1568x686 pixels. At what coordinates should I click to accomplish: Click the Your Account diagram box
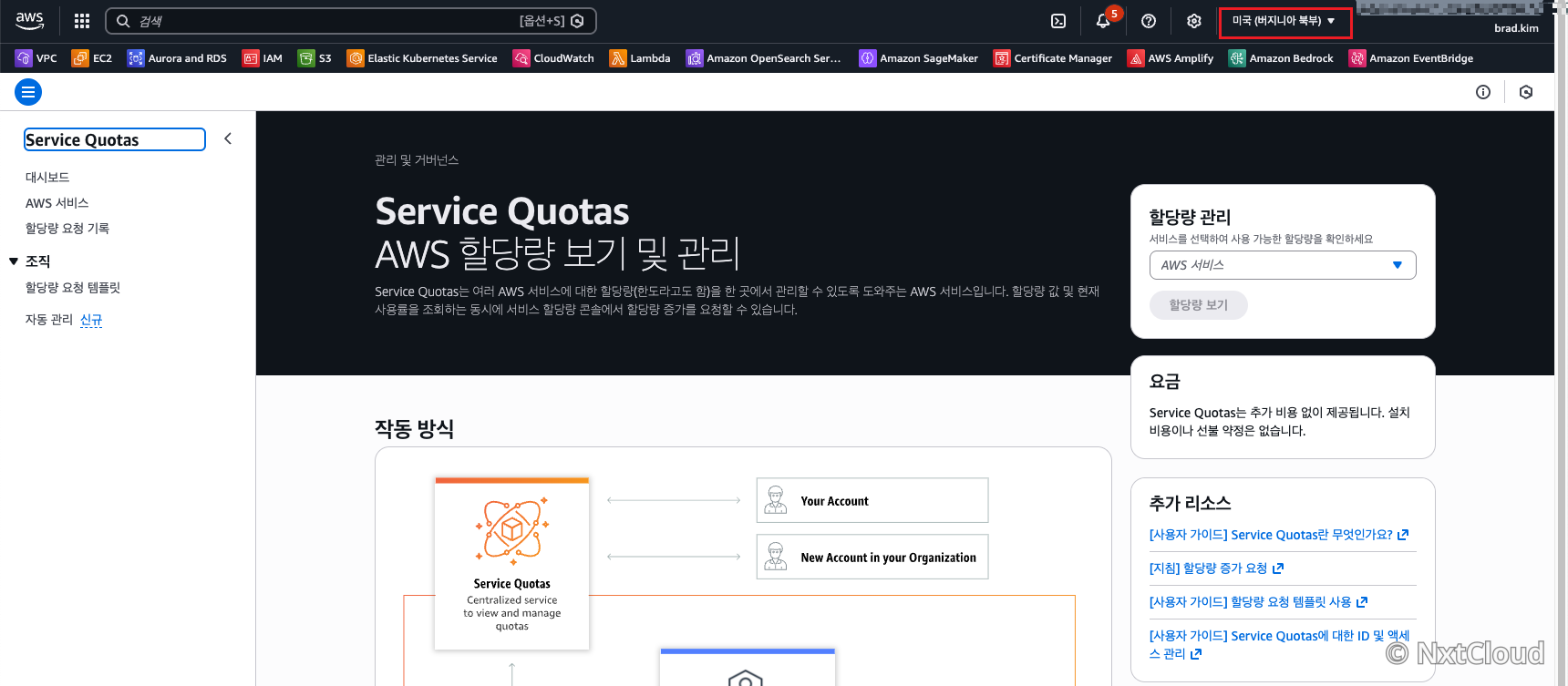click(x=872, y=500)
